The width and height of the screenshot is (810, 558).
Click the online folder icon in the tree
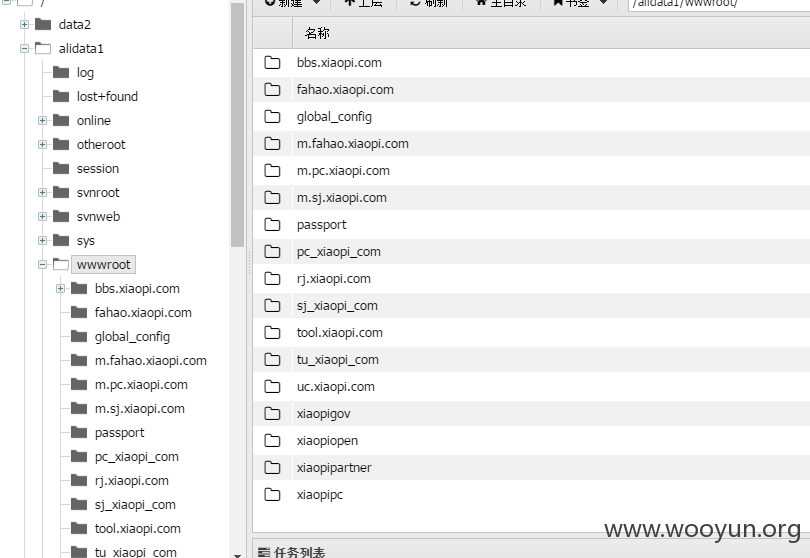[61, 120]
